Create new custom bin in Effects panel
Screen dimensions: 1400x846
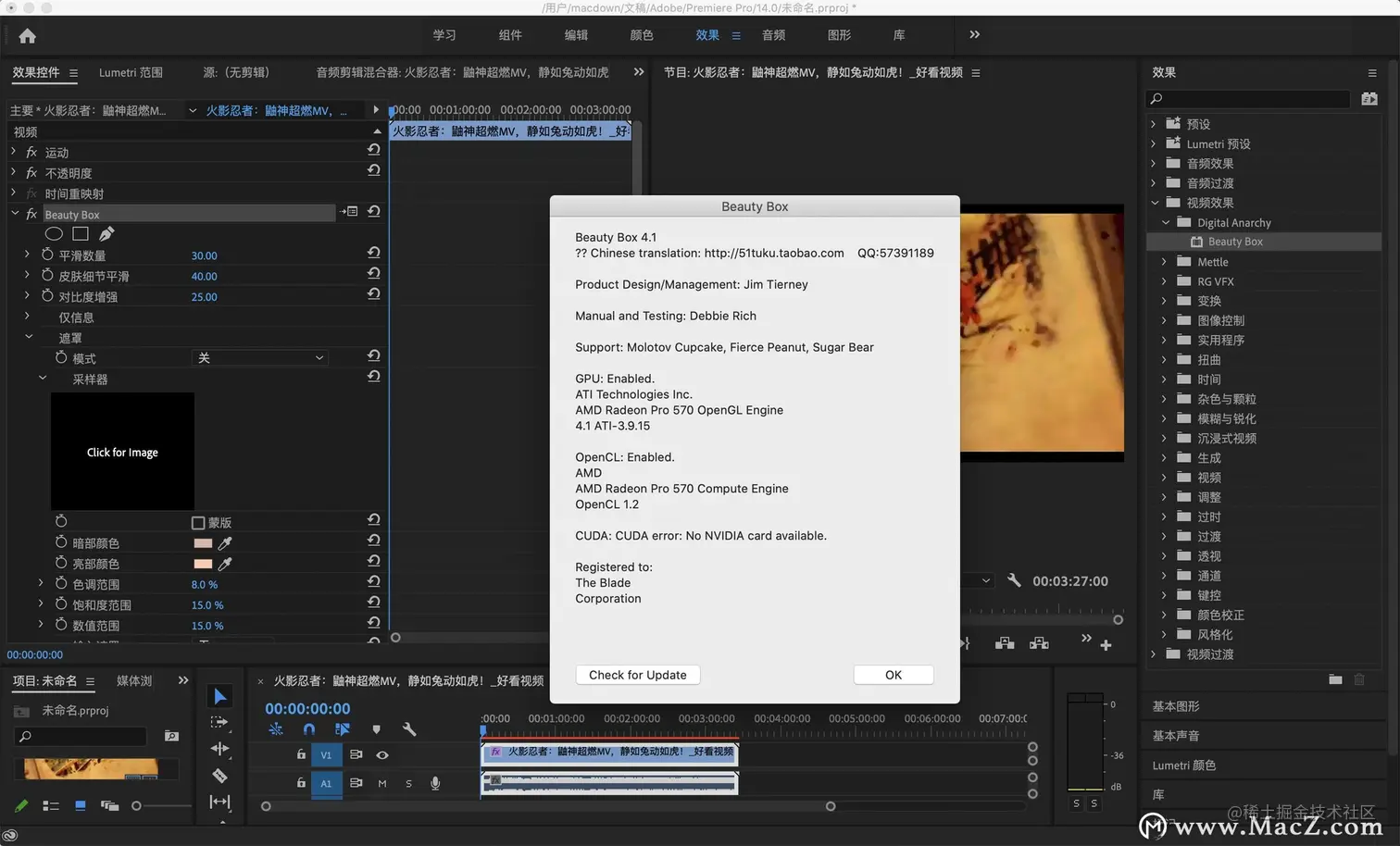tap(1335, 679)
